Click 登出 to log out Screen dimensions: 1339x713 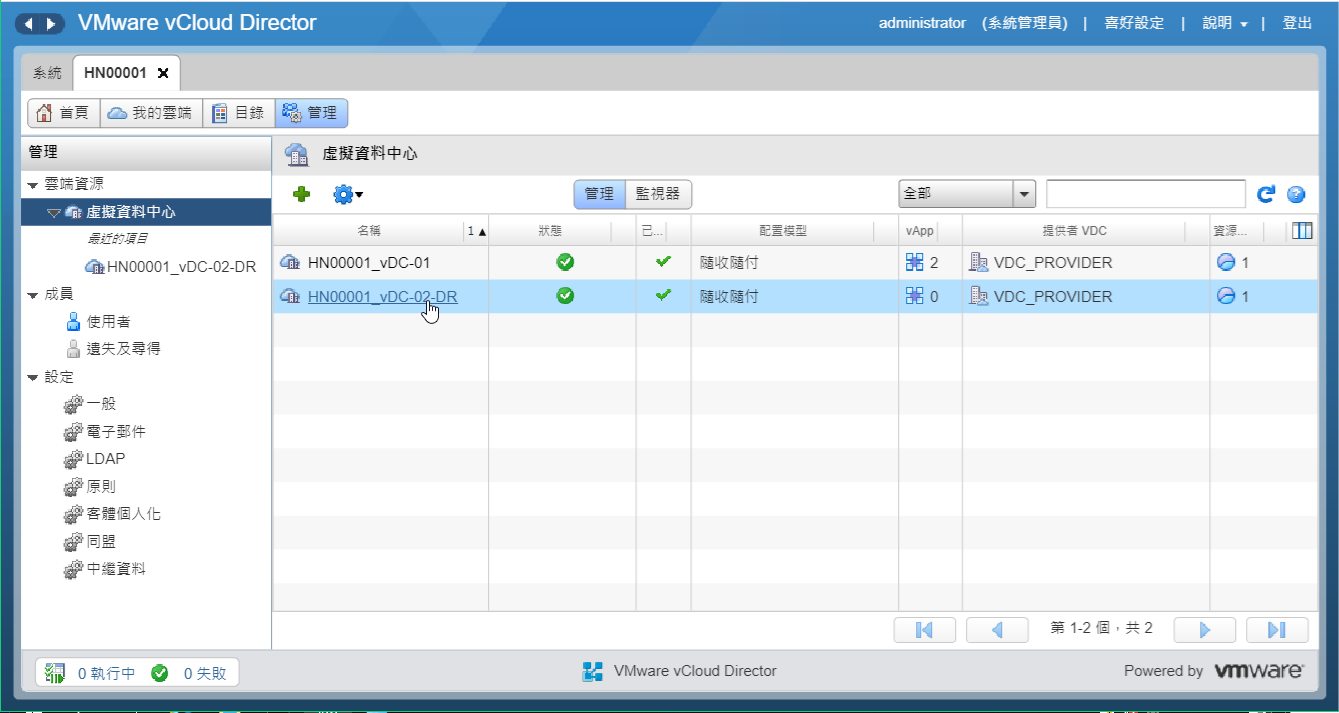(x=1297, y=22)
